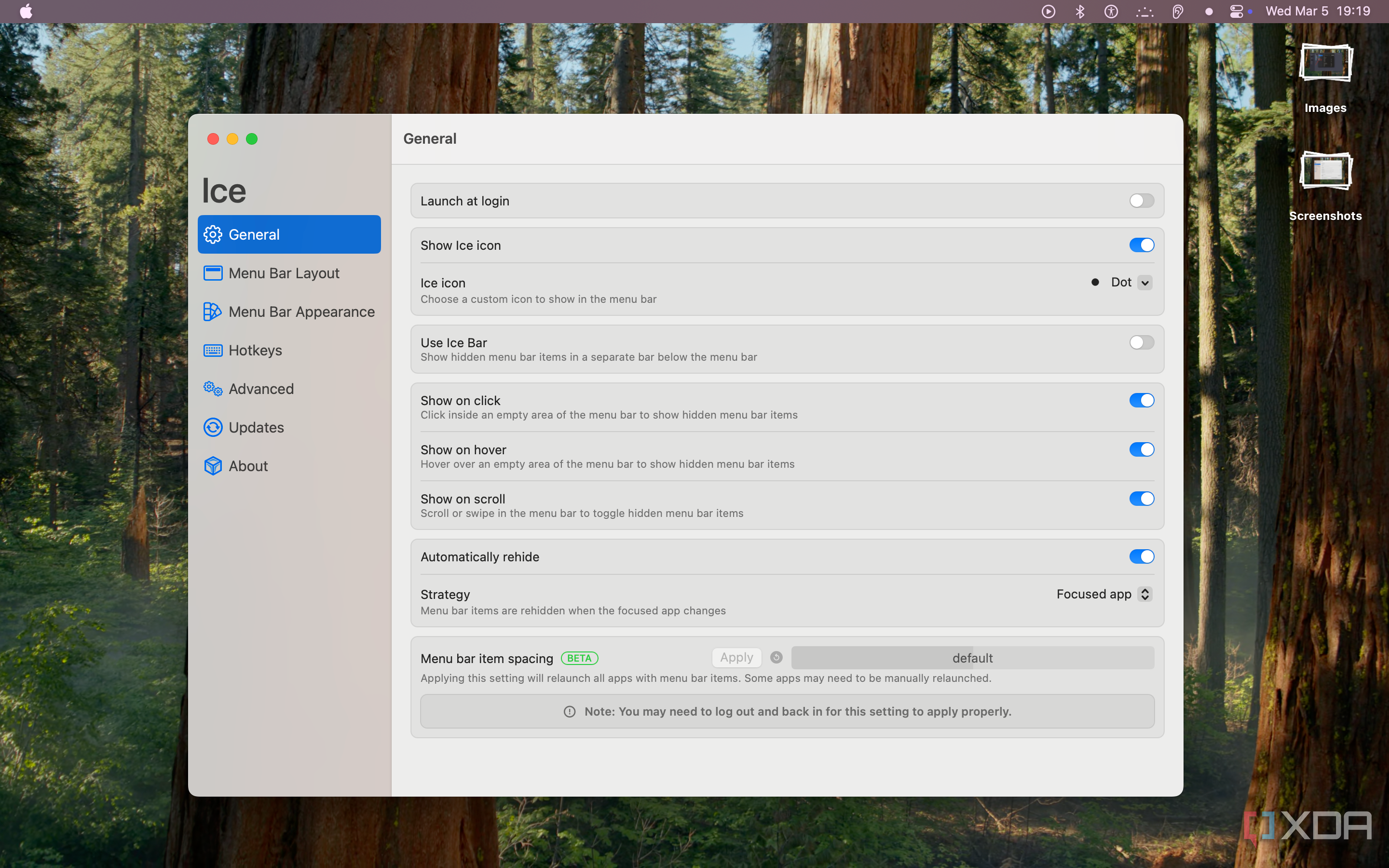Go to Hotkeys settings
Image resolution: width=1389 pixels, height=868 pixels.
[289, 350]
